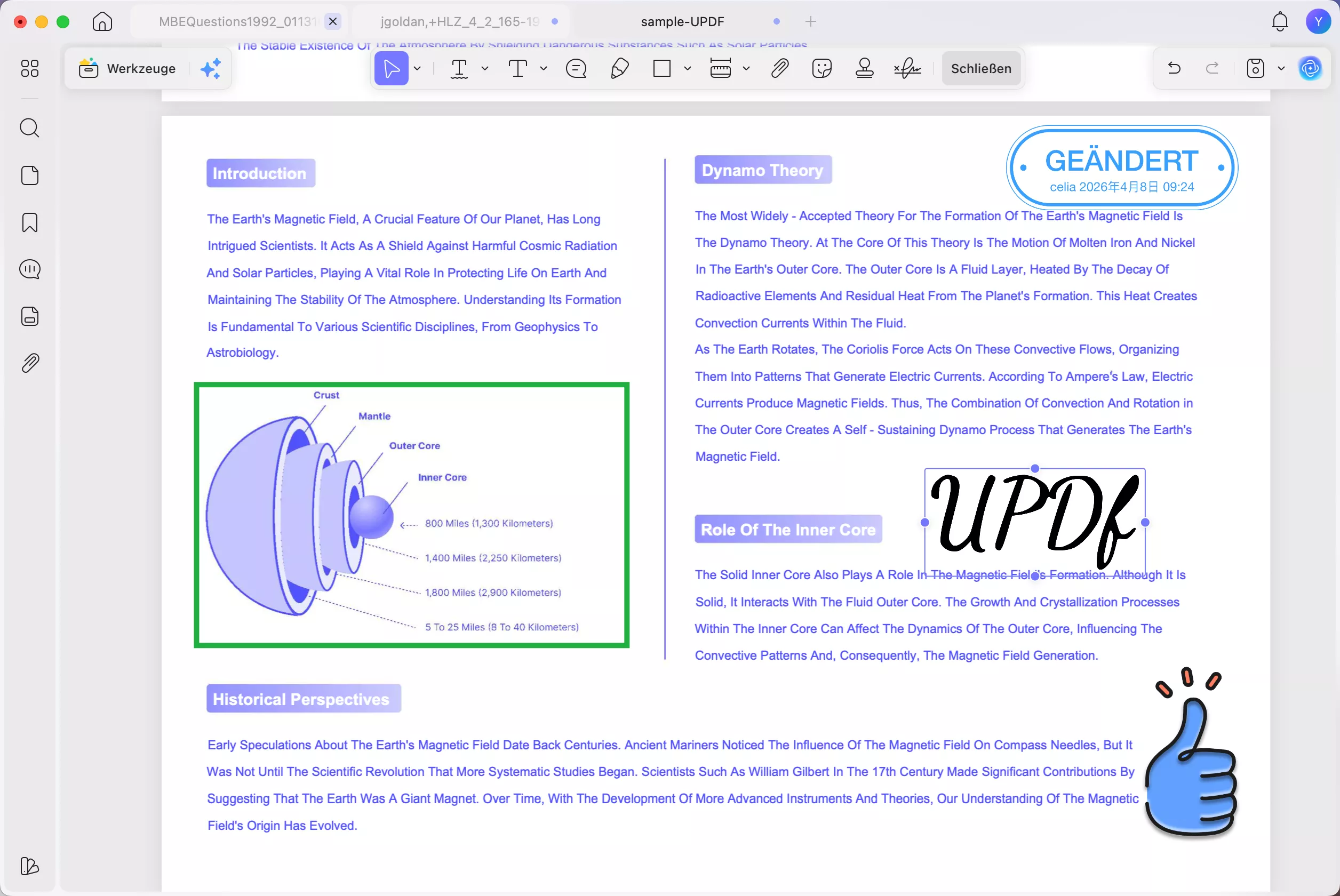Toggle the rectangle shape tool

661,69
